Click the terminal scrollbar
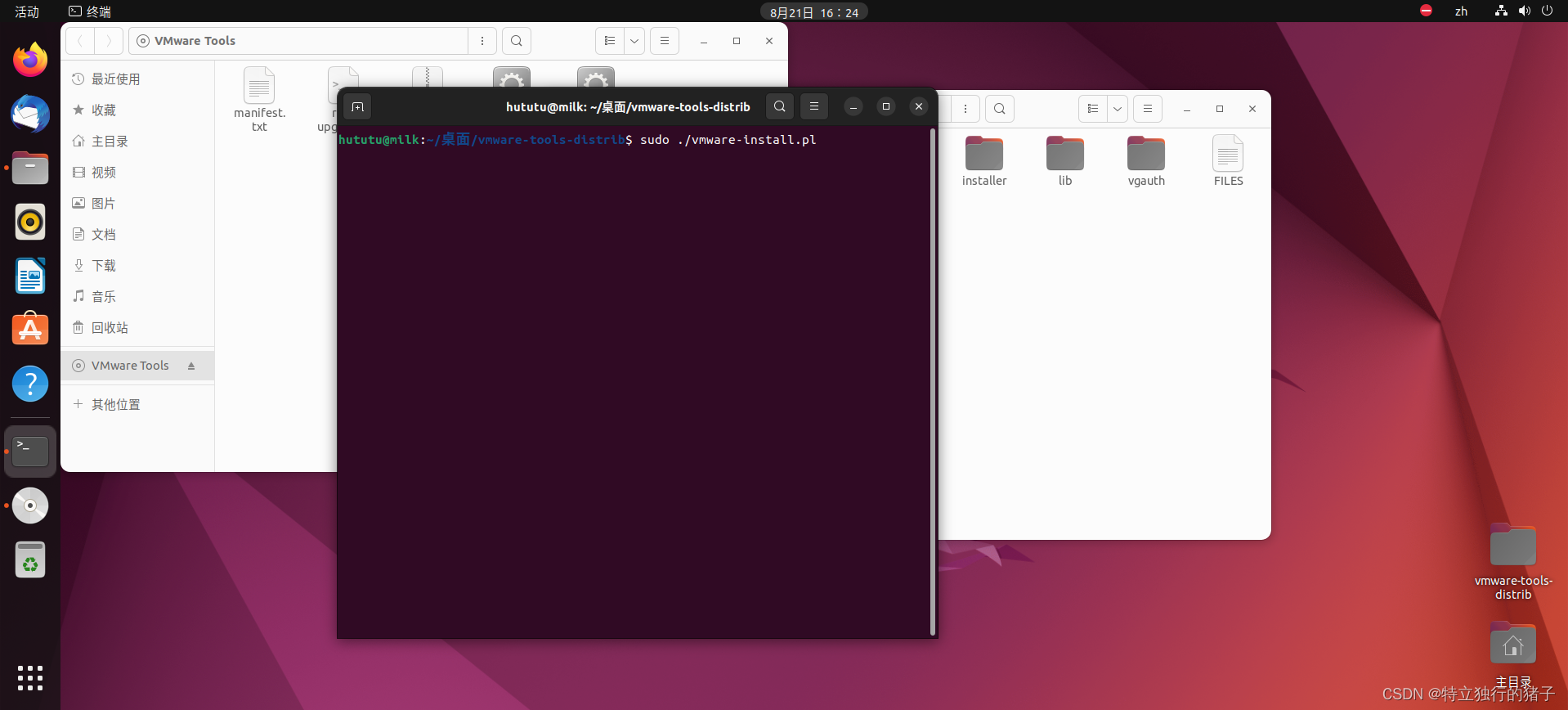 point(933,381)
